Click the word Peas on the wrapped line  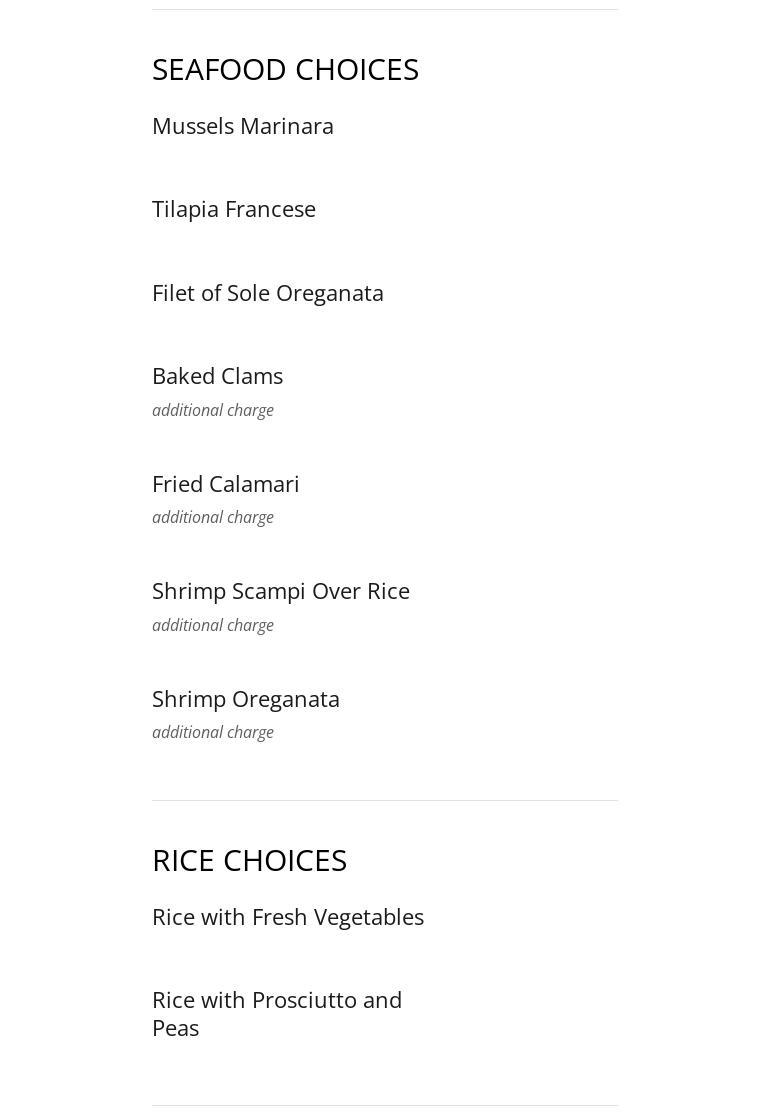tap(176, 1028)
